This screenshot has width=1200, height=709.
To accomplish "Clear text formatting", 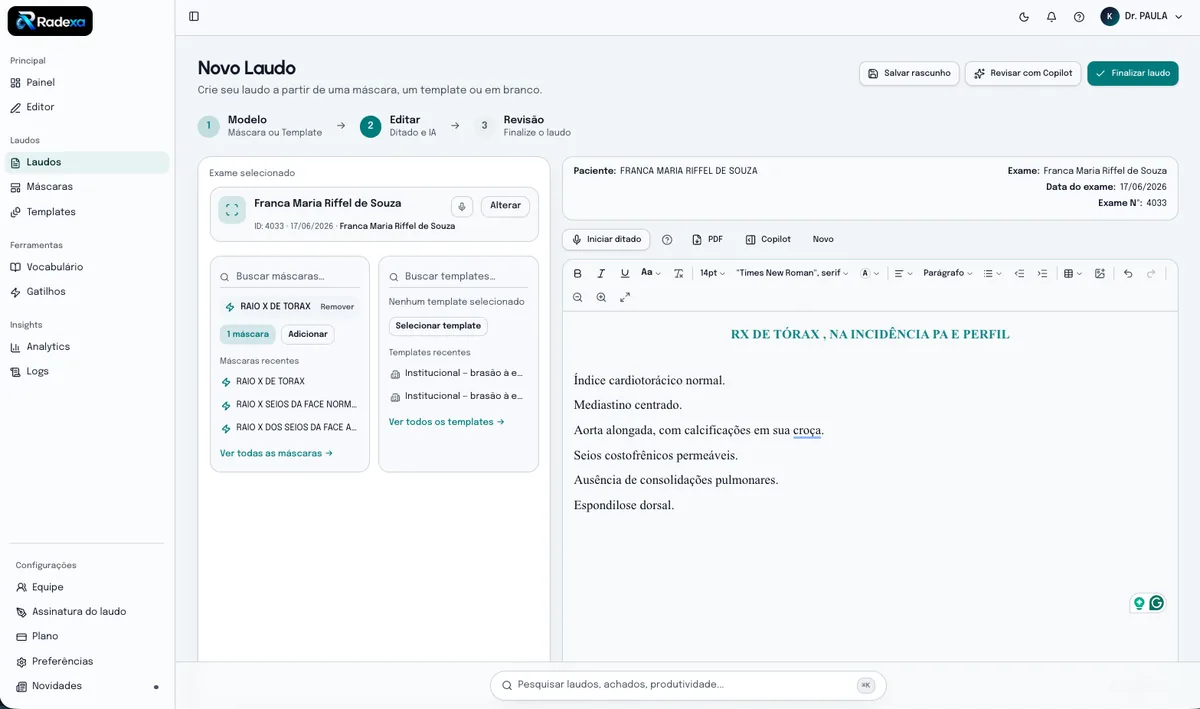I will click(679, 273).
